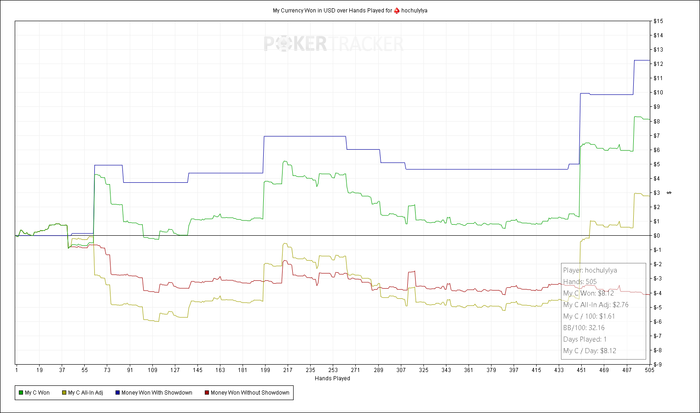Viewport: 700px width, 413px height.
Task: Click the '$15' y-axis tick label
Action: pos(658,21)
